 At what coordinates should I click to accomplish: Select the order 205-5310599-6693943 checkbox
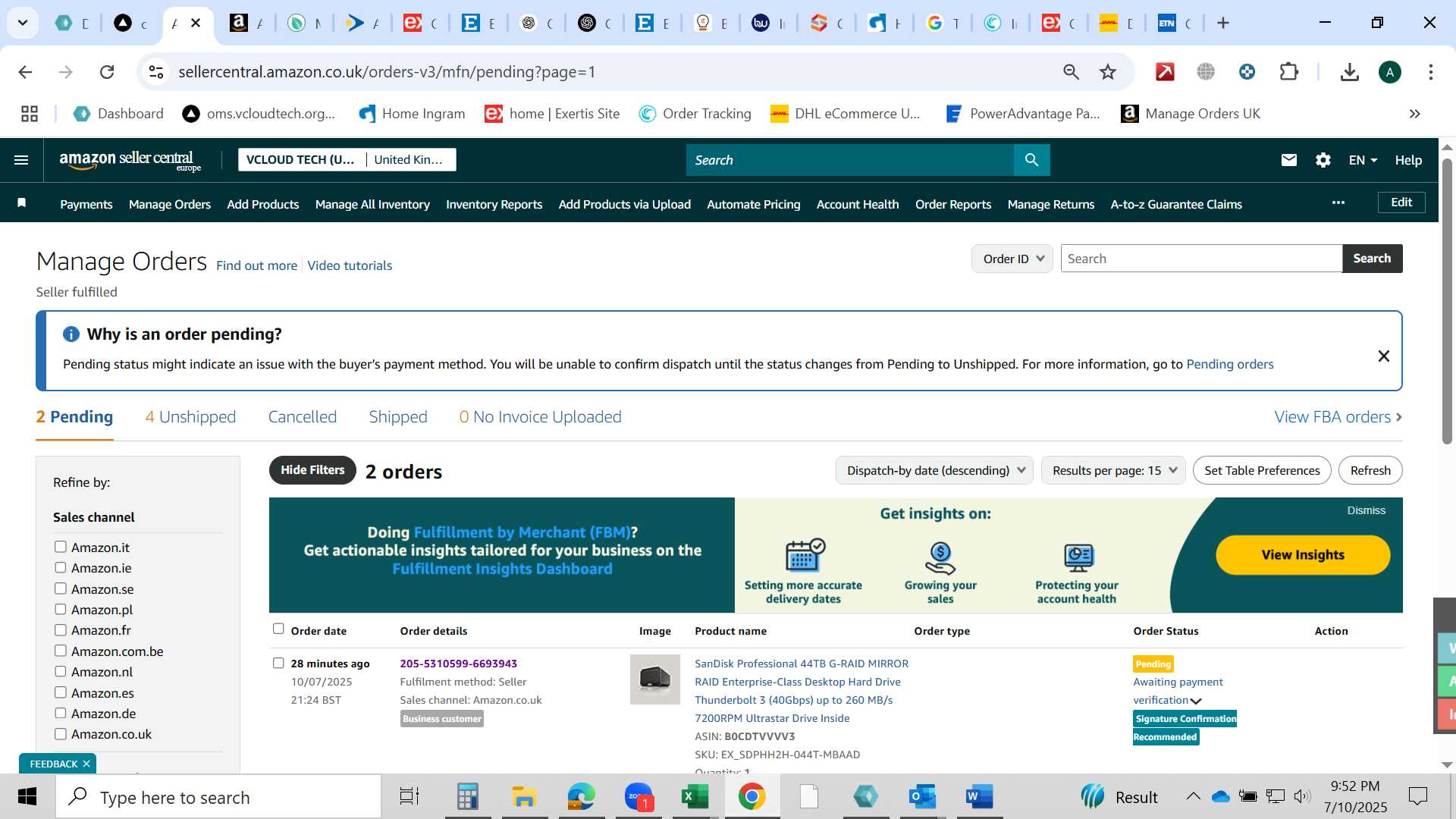click(278, 663)
